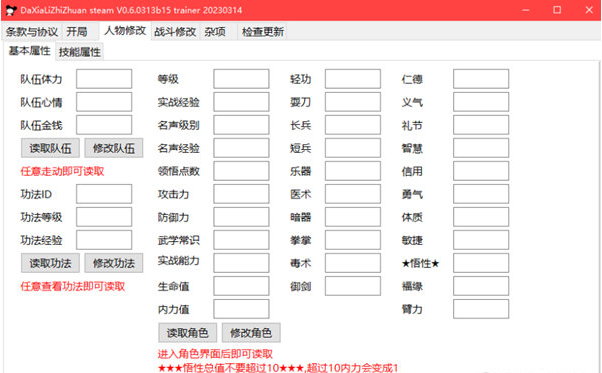The height and width of the screenshot is (373, 602).
Task: Select the 长兵 input box
Action: 353,125
